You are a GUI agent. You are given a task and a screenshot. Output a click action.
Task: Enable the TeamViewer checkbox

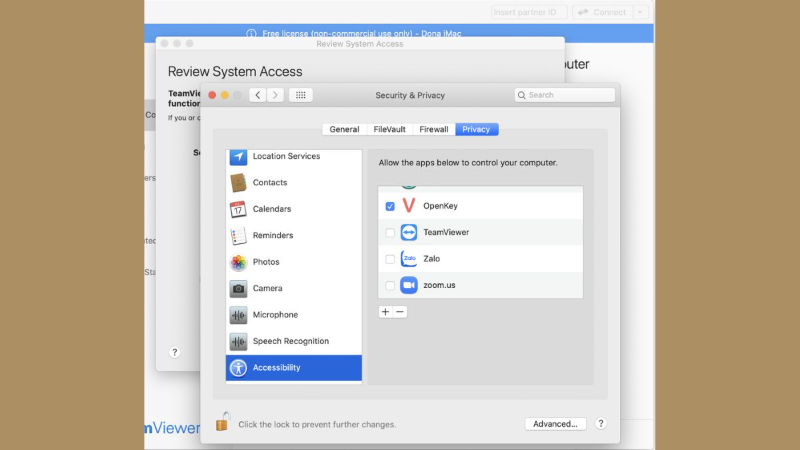click(390, 233)
